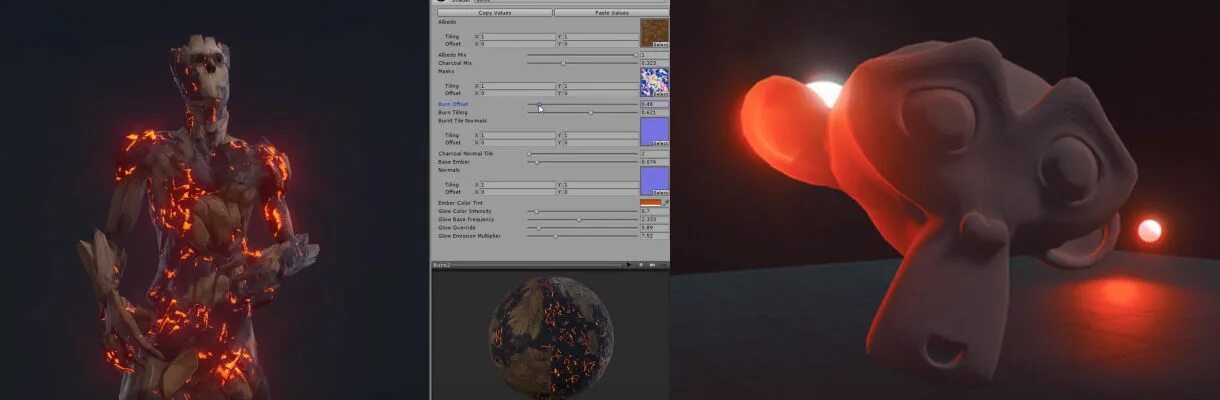Screen dimensions: 1220x400
Task: Open the Ember Color Tint color swatch
Action: [x=650, y=203]
